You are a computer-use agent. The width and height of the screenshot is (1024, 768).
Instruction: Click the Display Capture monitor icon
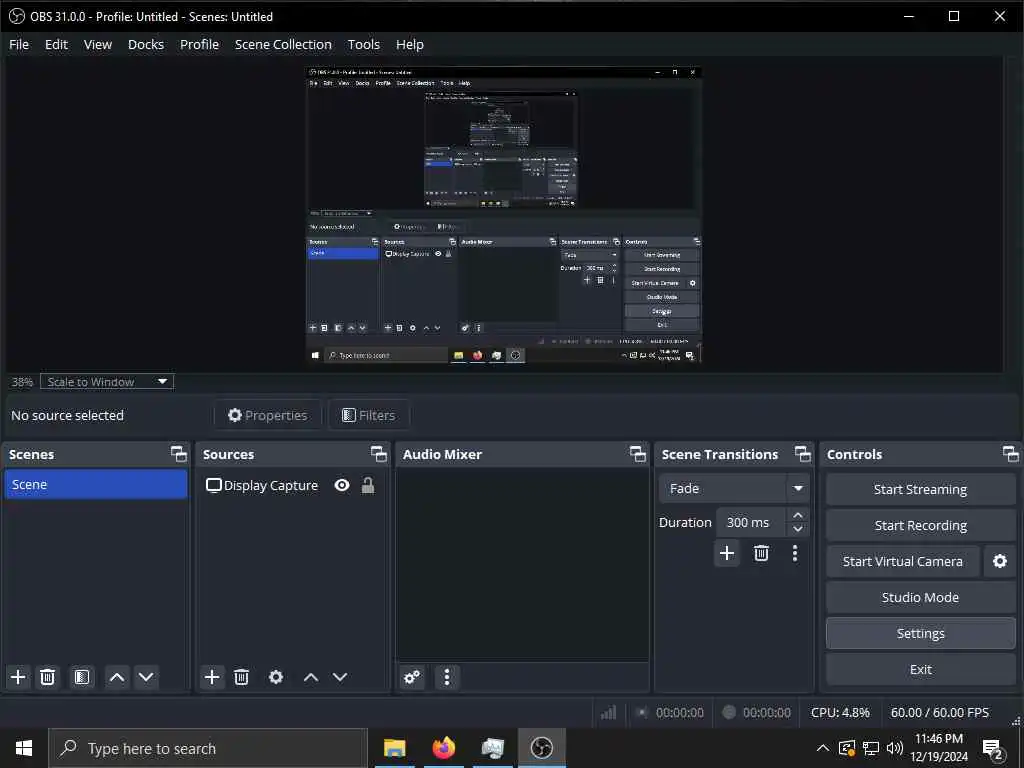pyautogui.click(x=214, y=485)
